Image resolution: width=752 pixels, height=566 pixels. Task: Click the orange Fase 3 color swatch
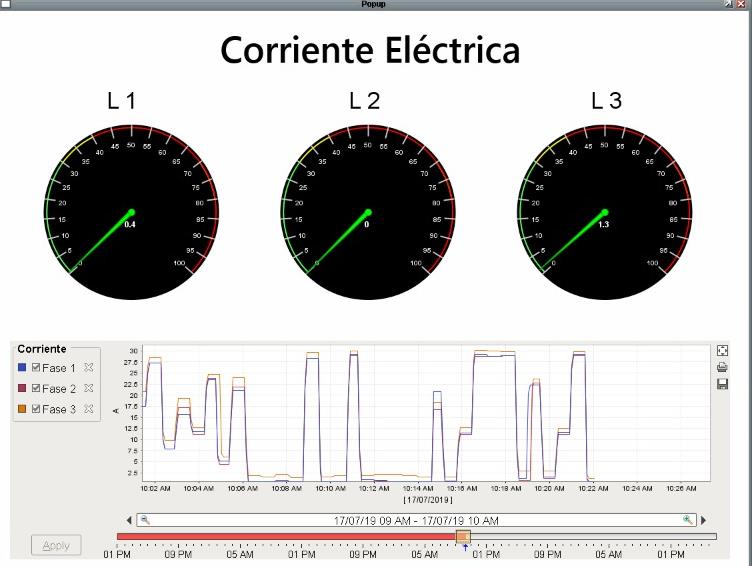[22, 409]
